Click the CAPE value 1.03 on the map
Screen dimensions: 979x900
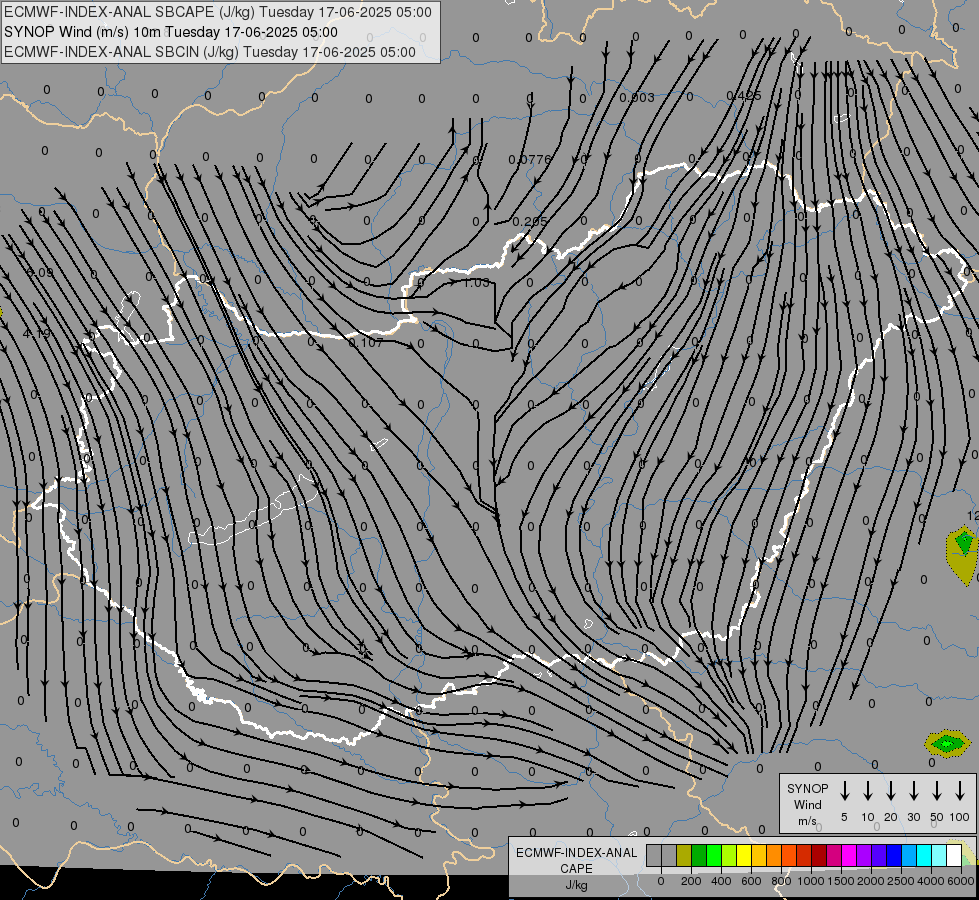coord(476,282)
